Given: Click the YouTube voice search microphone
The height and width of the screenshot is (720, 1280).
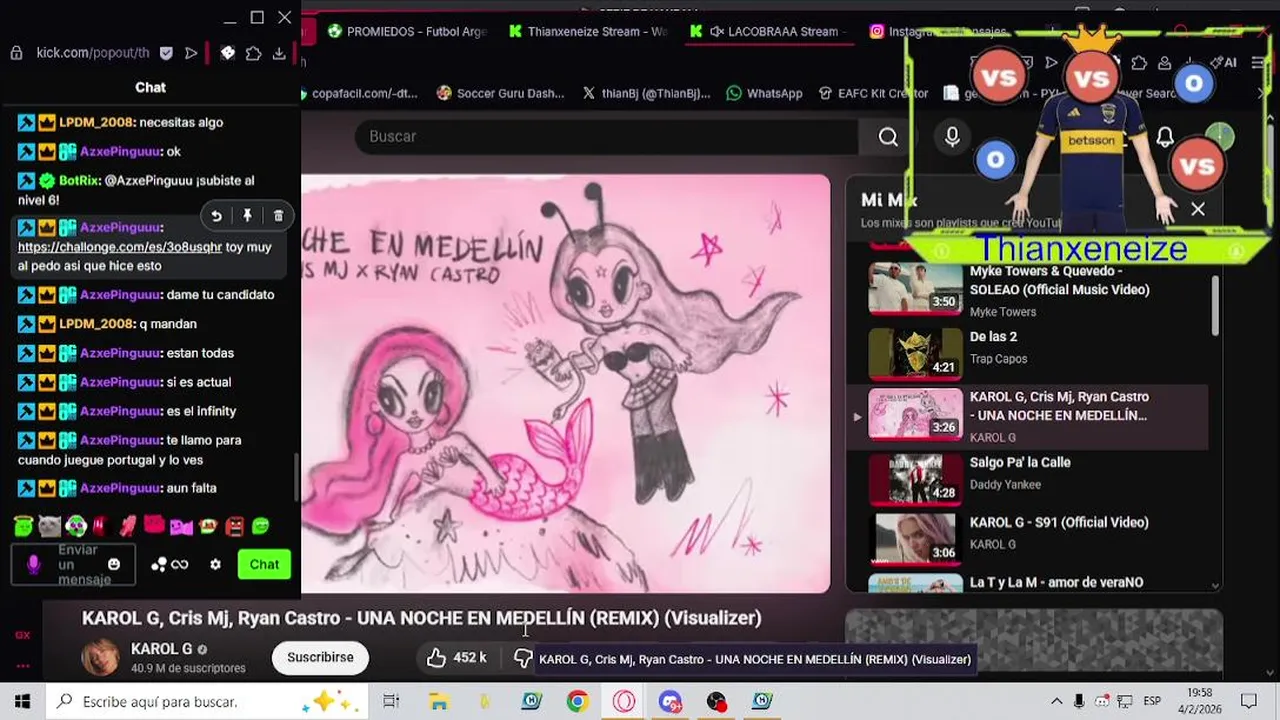Looking at the screenshot, I should point(952,137).
